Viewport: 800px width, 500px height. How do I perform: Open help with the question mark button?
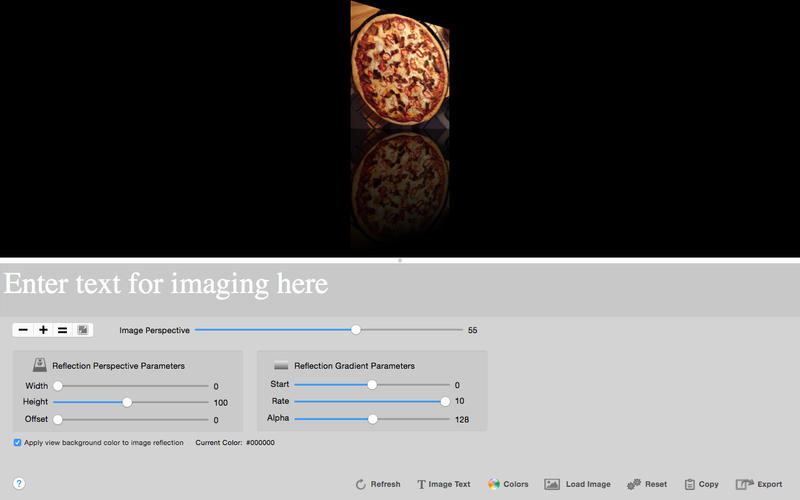19,483
